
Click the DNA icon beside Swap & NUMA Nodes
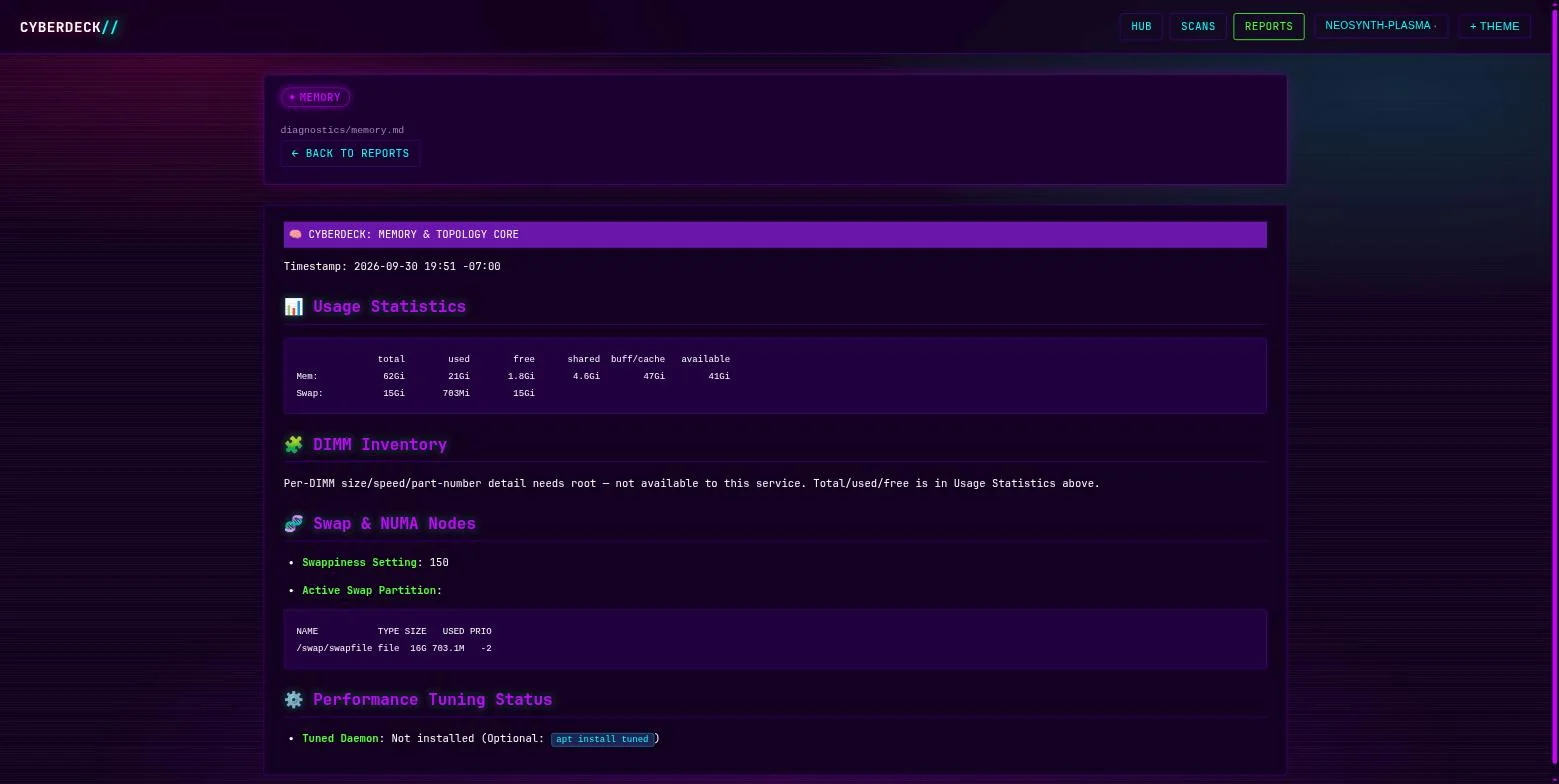[294, 524]
